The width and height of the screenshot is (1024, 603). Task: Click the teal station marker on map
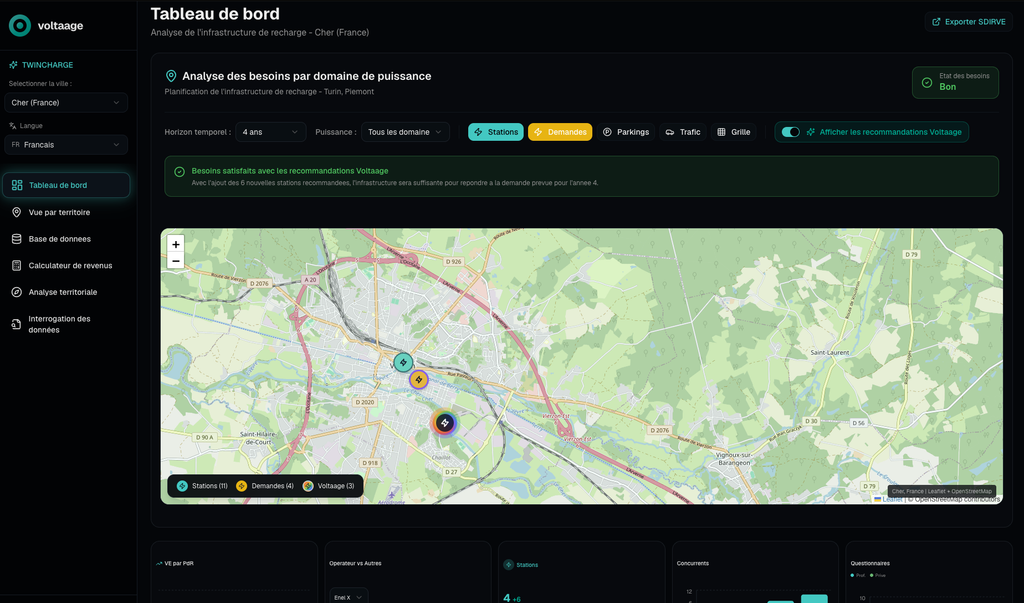tap(403, 362)
